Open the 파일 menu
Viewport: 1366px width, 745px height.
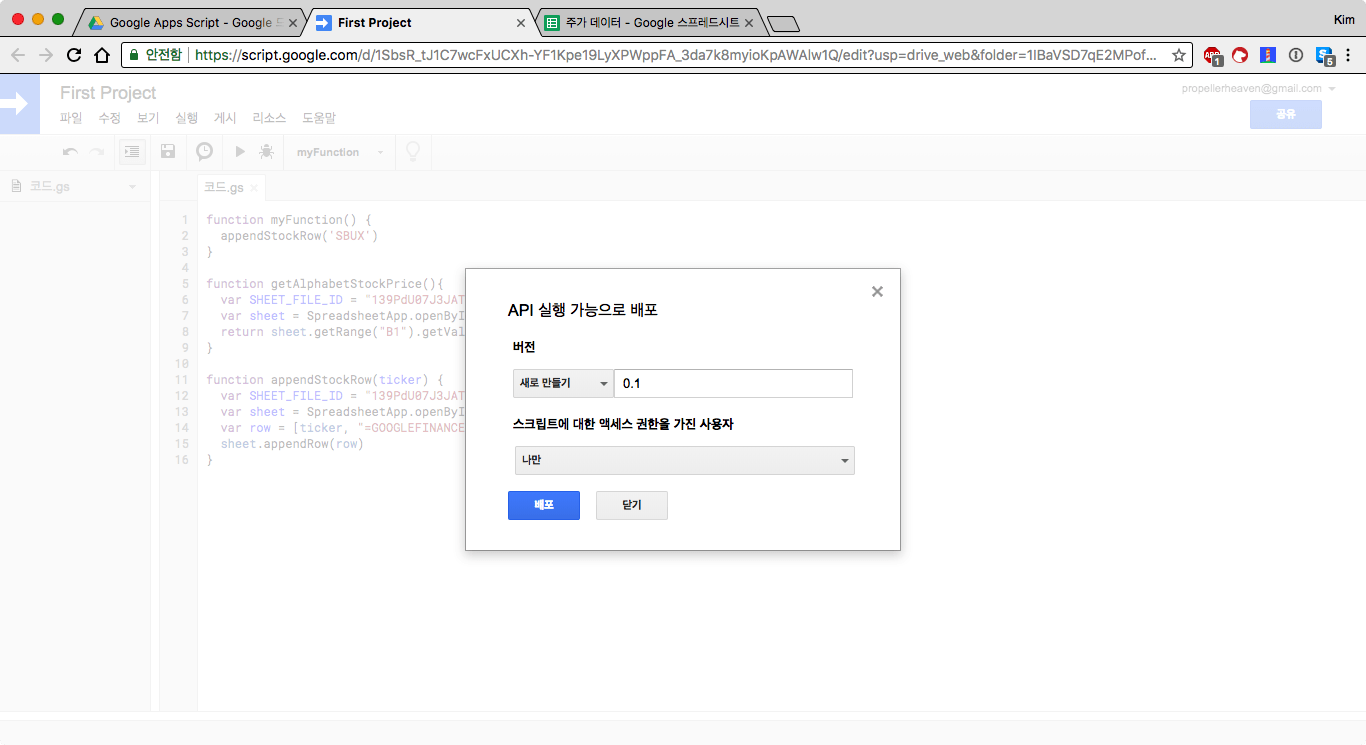[71, 117]
